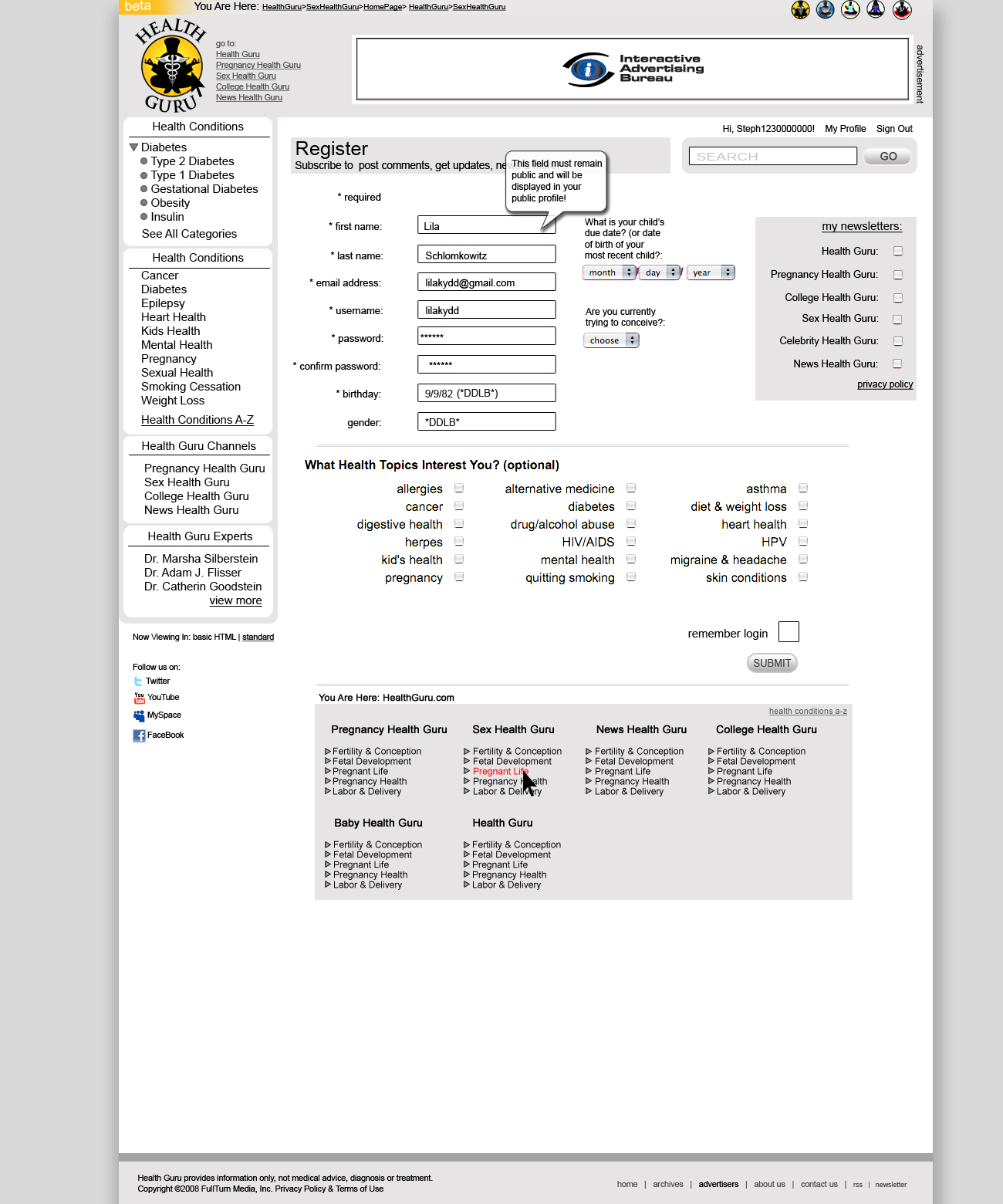This screenshot has height=1204, width=1003.
Task: Click the Facebook f icon
Action: pos(139,736)
